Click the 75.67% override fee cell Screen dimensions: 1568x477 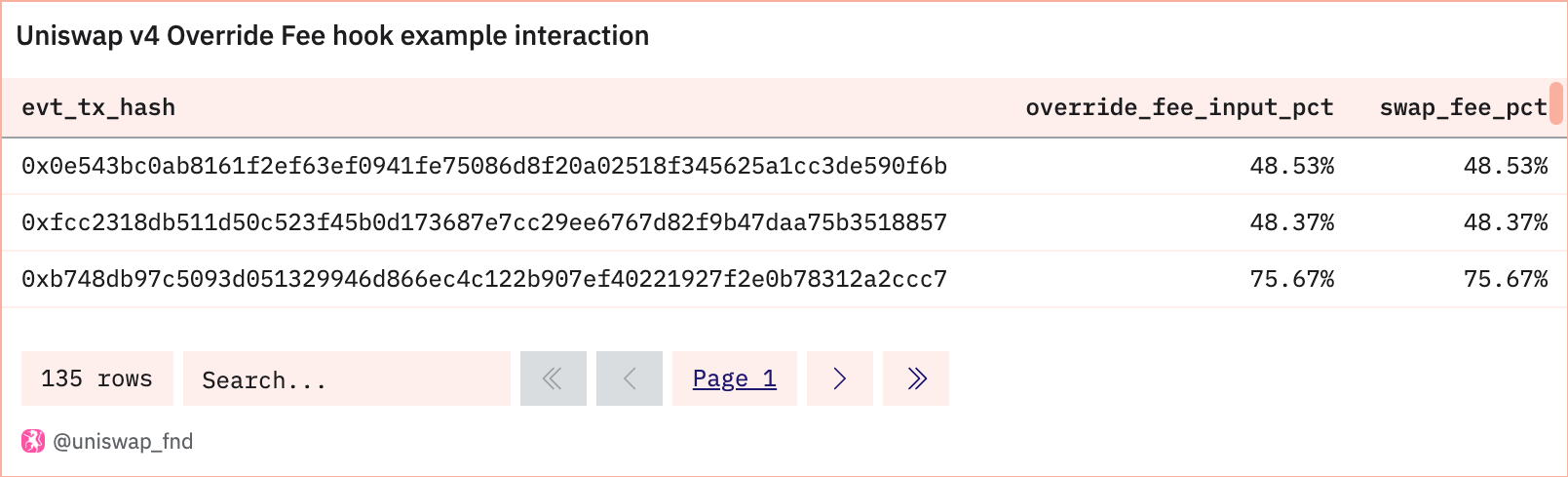click(1292, 279)
